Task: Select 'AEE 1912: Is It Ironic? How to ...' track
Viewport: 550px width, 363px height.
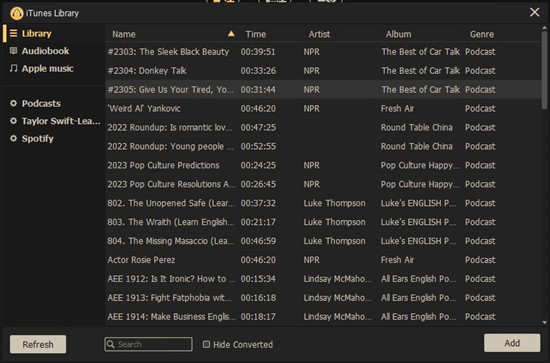Action: pos(323,279)
